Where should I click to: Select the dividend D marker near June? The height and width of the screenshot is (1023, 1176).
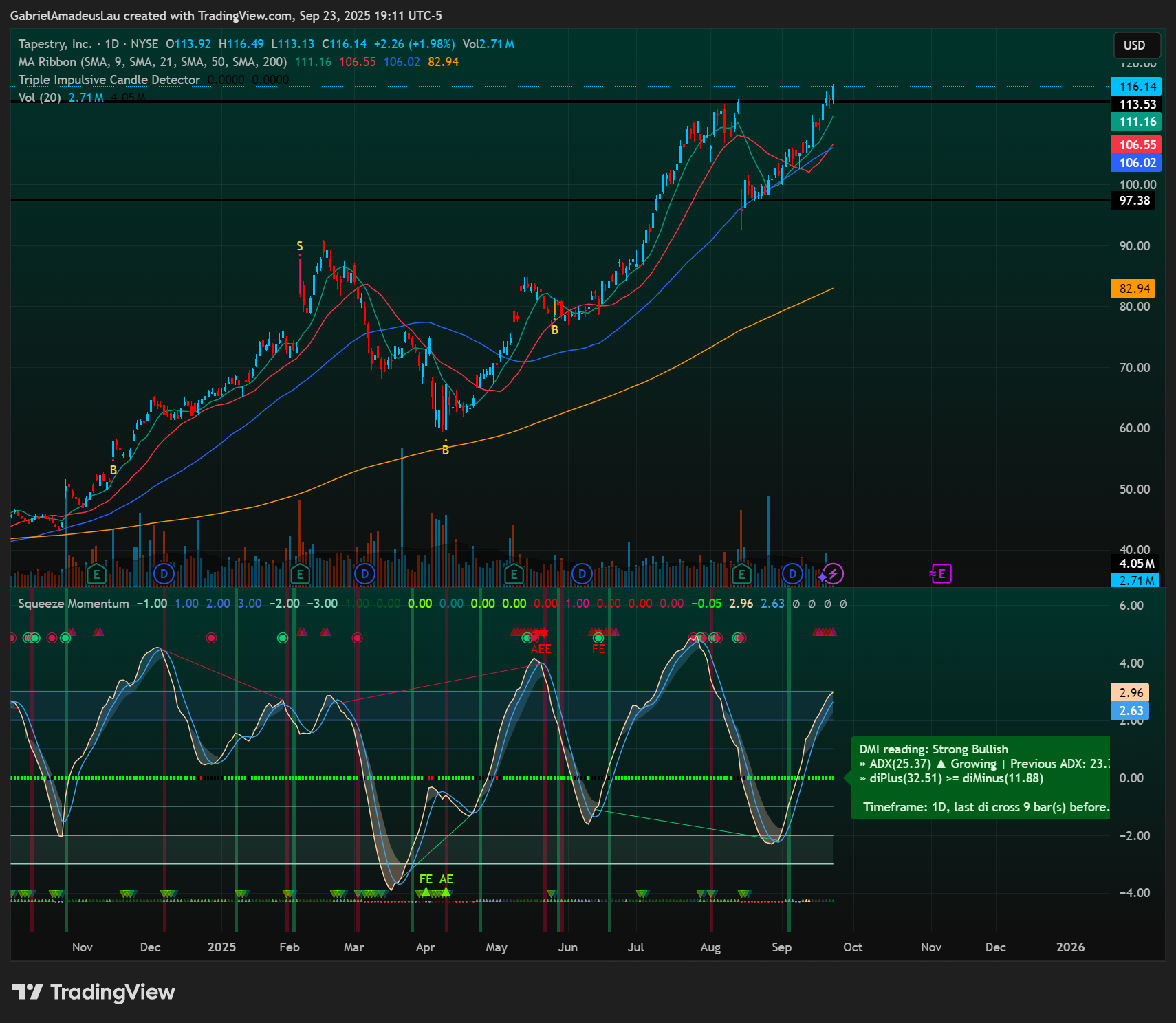pyautogui.click(x=582, y=573)
